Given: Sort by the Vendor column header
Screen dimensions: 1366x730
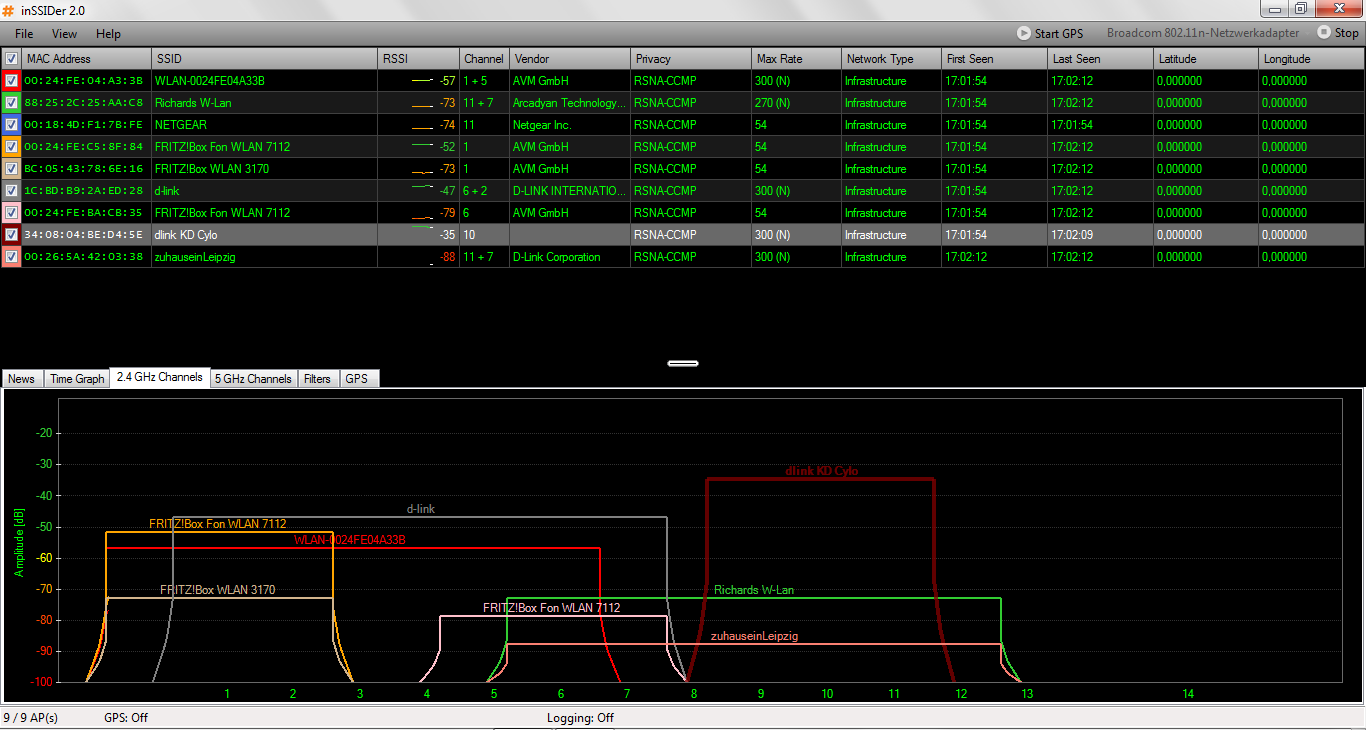Looking at the screenshot, I should [570, 59].
